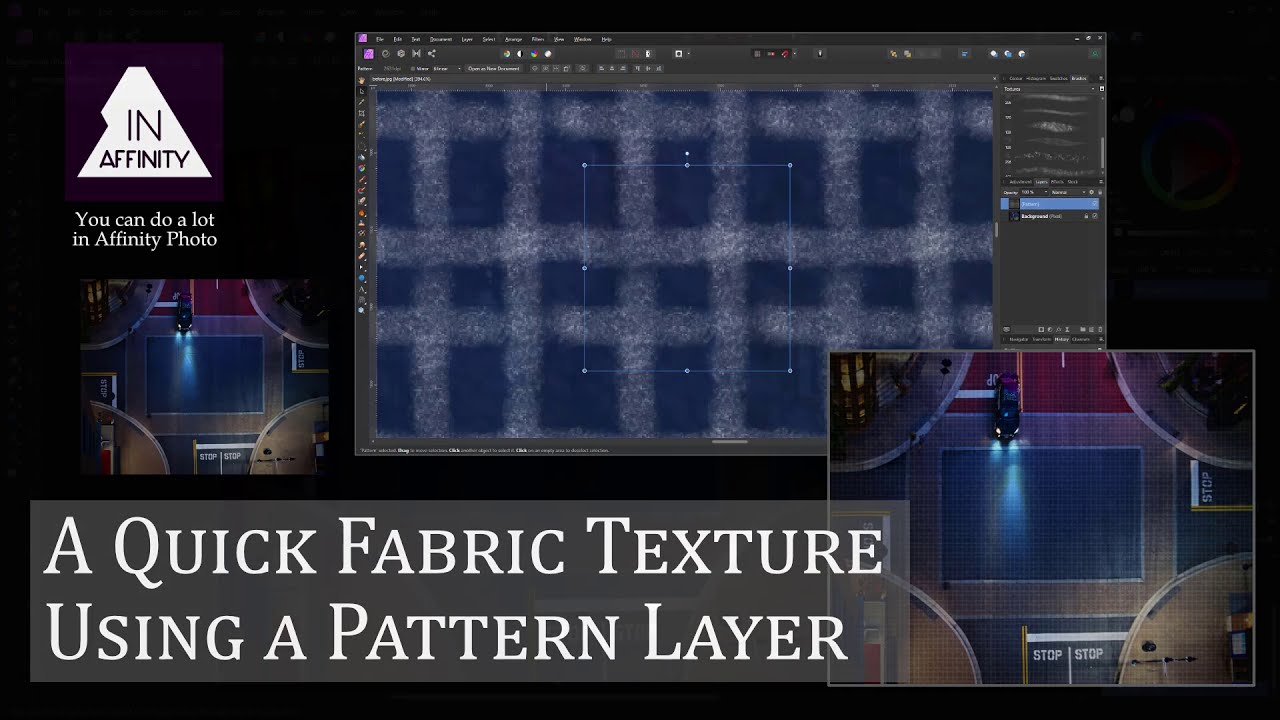Switch to the Photo persona
This screenshot has height=720, width=1280.
[368, 53]
